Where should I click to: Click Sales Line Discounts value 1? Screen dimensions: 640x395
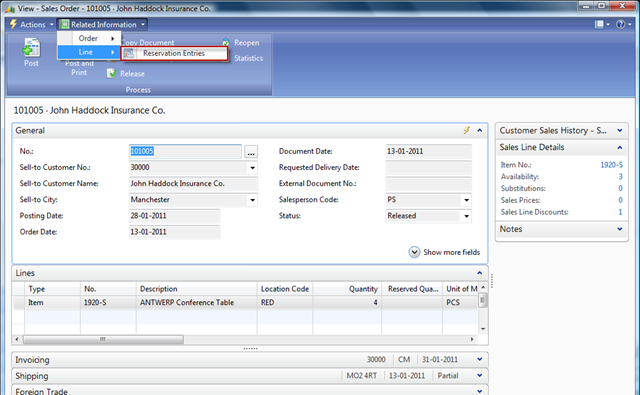[x=620, y=212]
